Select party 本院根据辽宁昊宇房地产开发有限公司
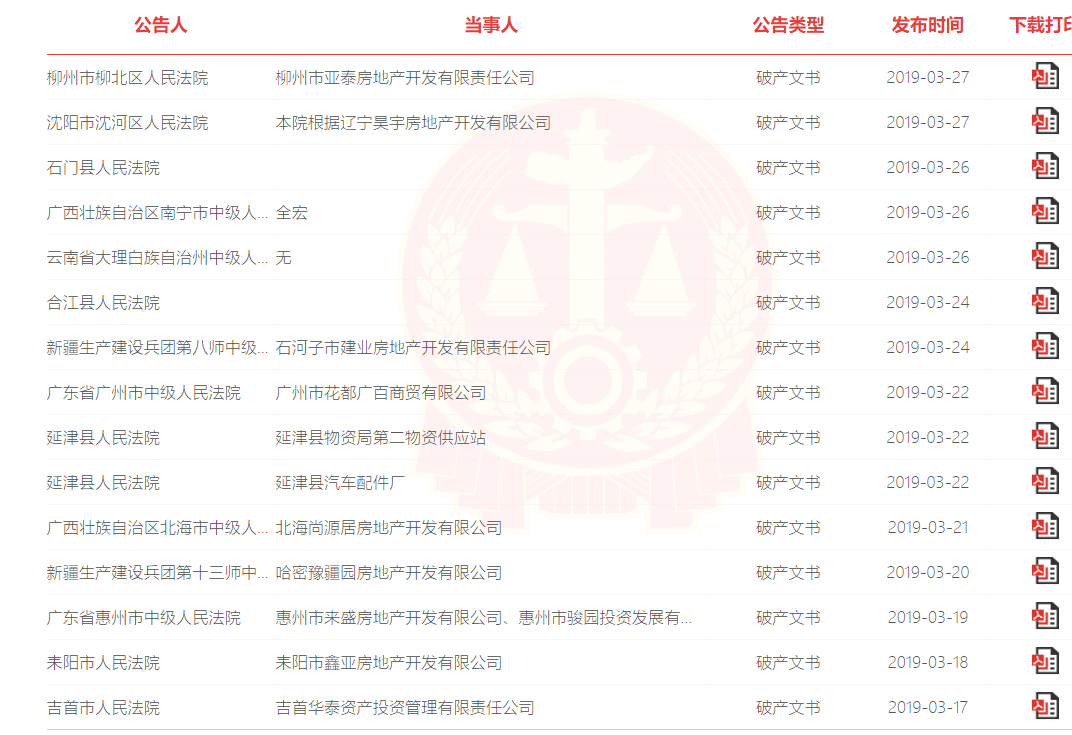Screen dimensions: 1072x735 tap(413, 123)
